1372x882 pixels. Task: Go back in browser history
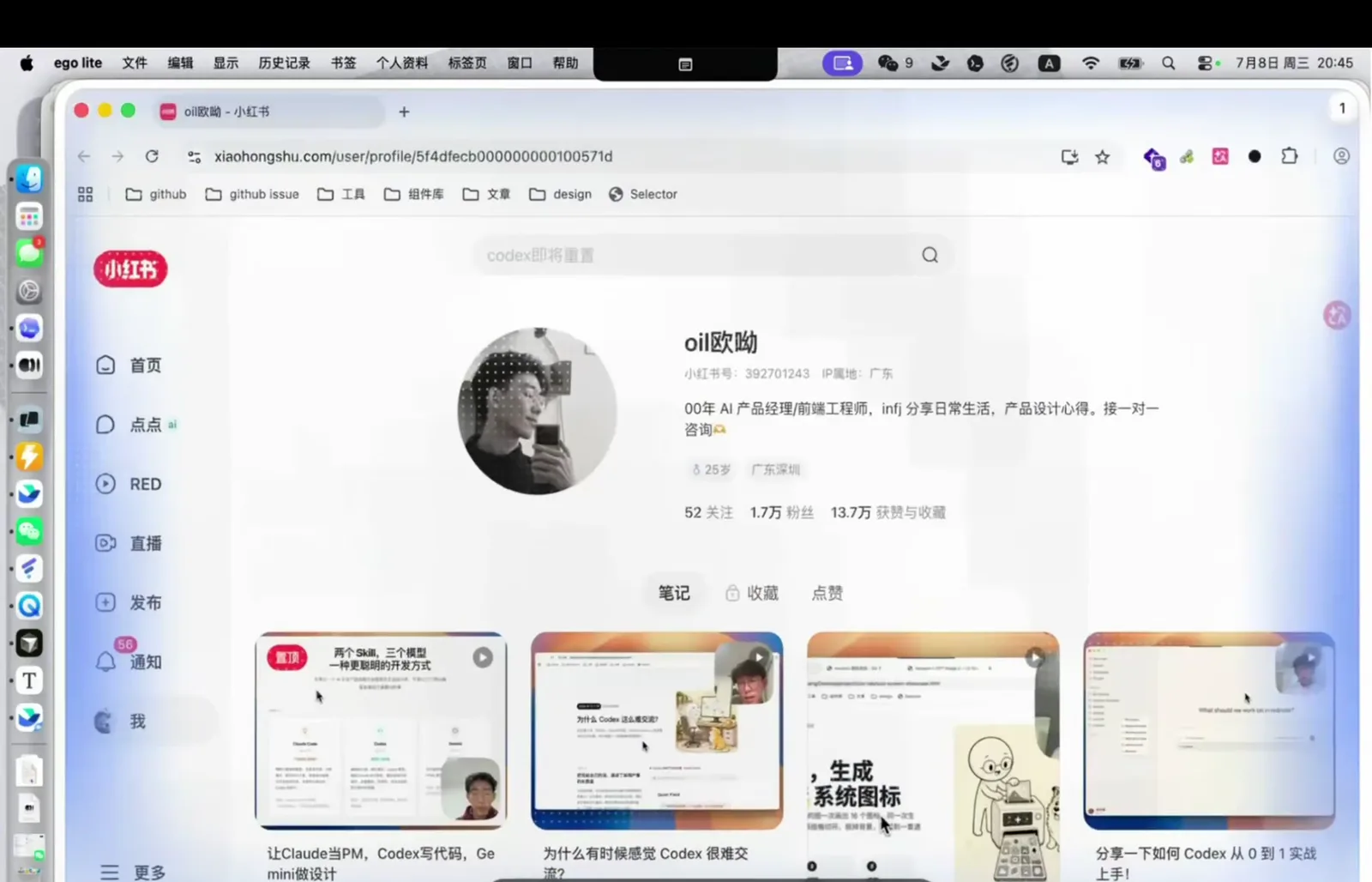tap(84, 156)
